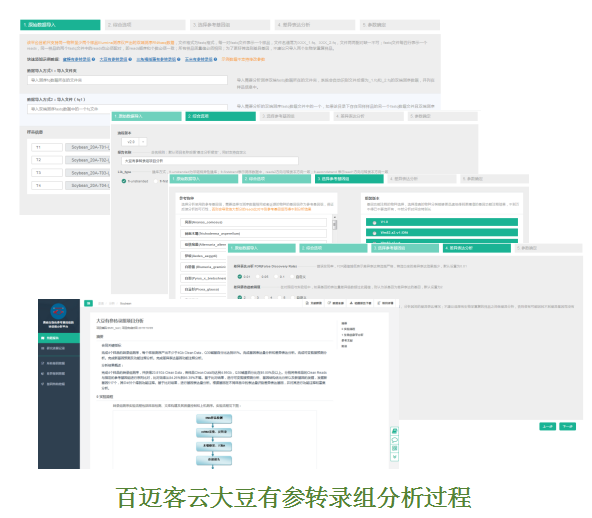Open the v2.0 pipeline version dropdown
The image size is (592, 518).
(134, 142)
